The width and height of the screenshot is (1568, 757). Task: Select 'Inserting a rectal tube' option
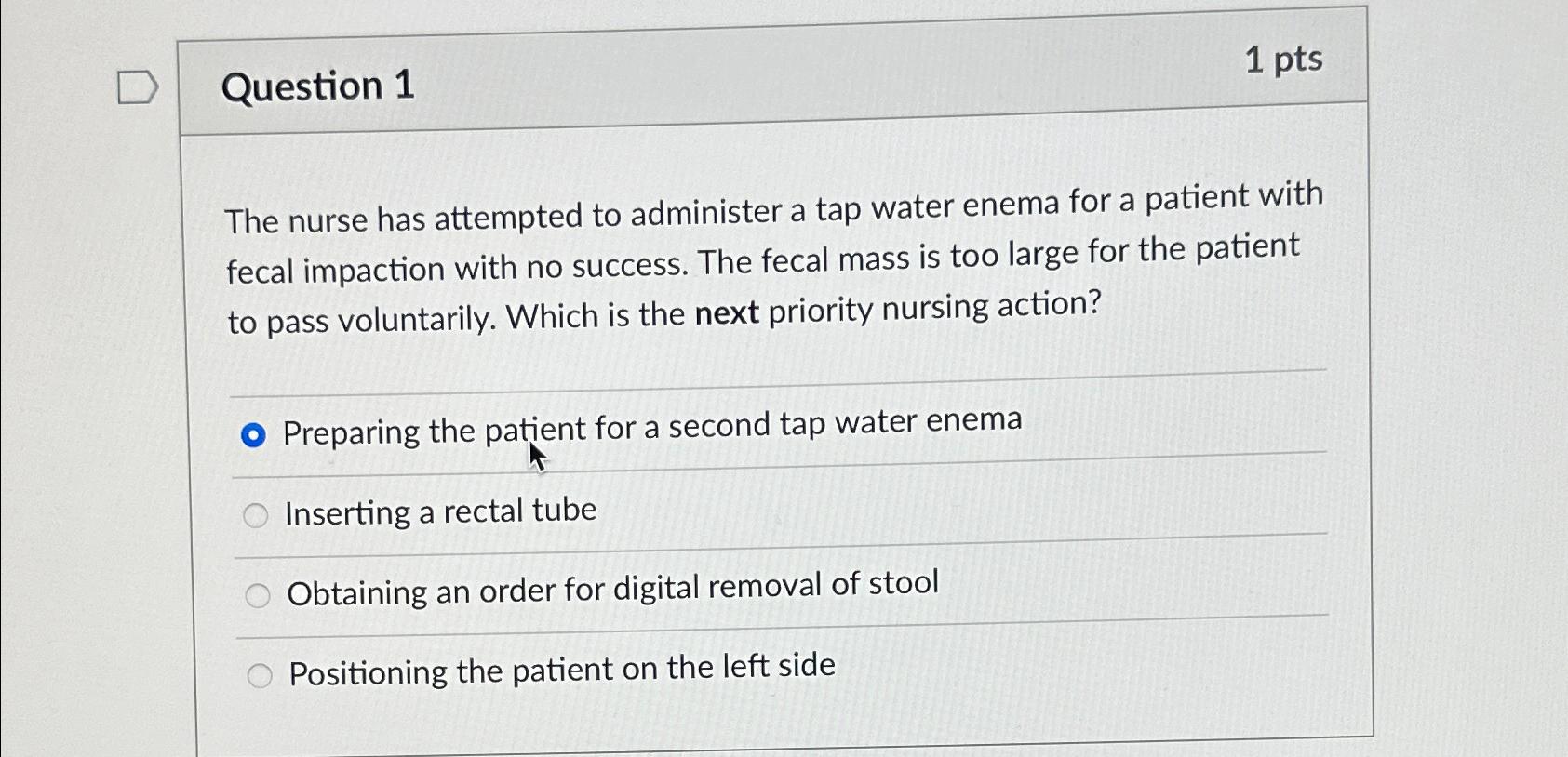438,511
